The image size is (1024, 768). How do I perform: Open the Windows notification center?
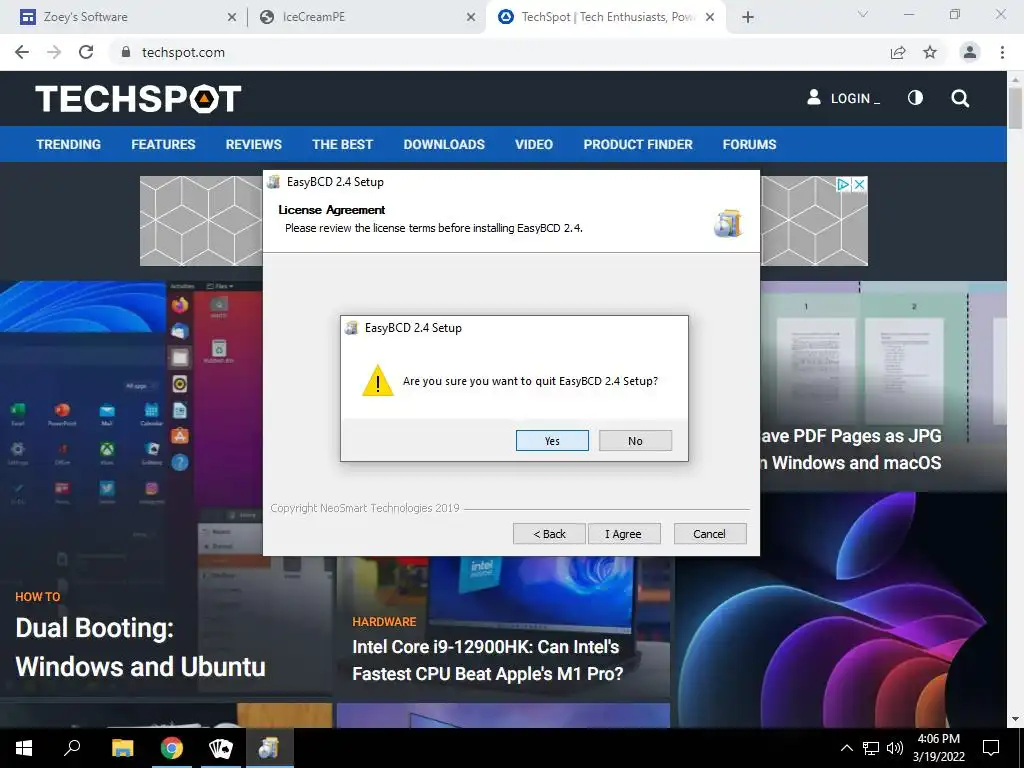[x=991, y=748]
